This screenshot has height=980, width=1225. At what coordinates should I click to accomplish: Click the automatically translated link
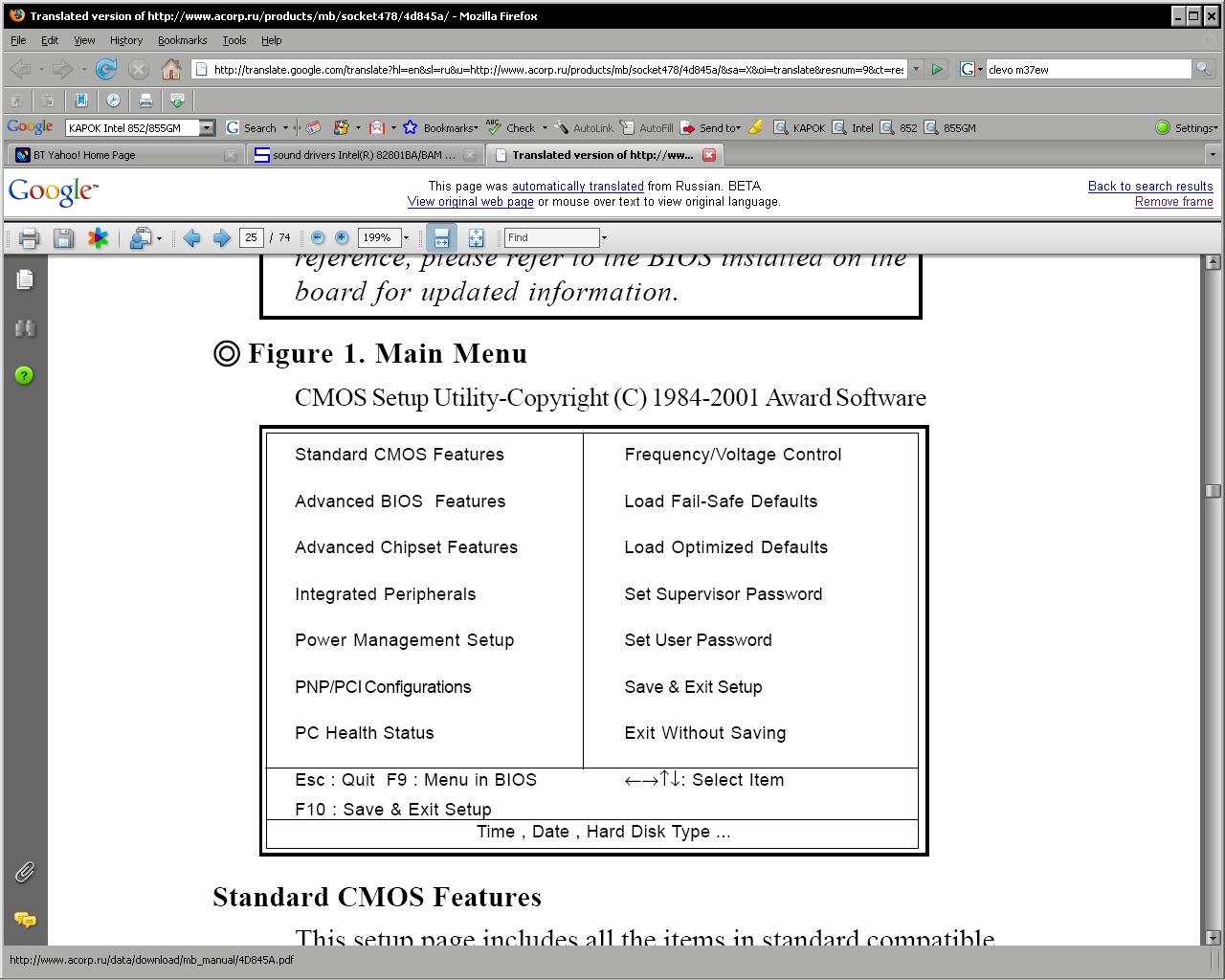tap(578, 186)
